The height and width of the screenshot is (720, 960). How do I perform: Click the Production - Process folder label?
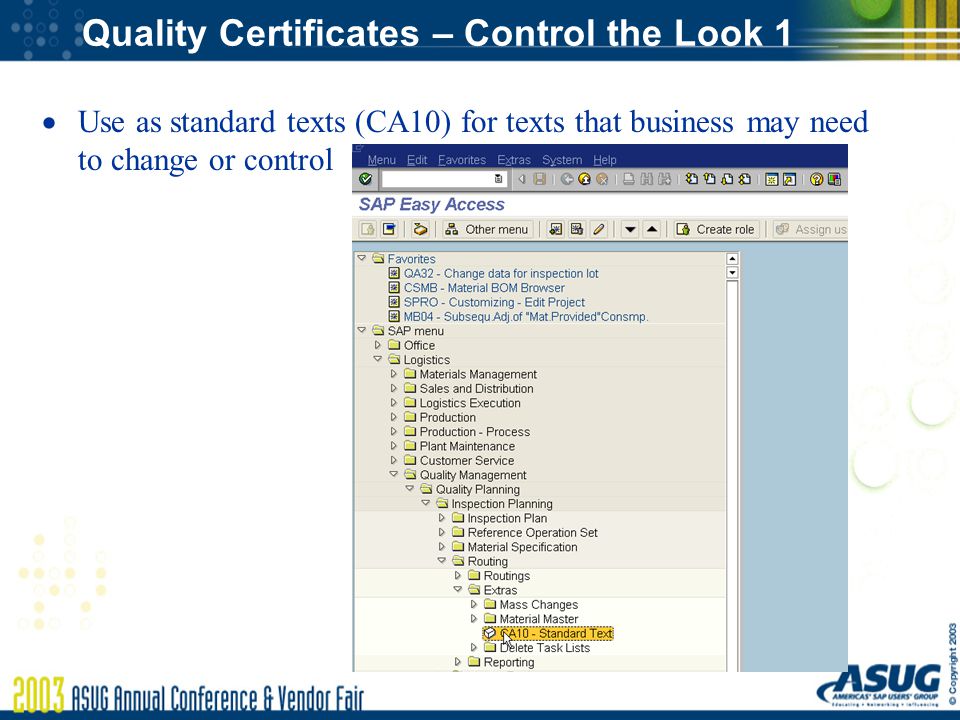pos(474,432)
